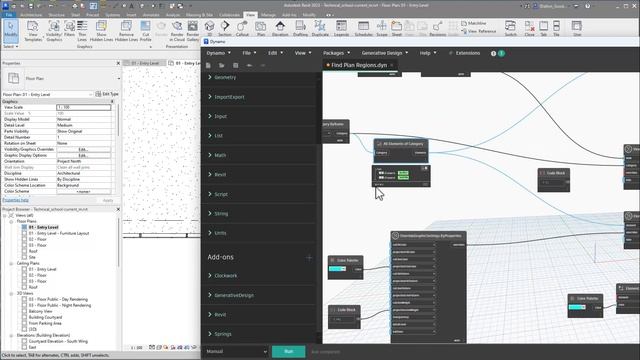The image size is (640, 360).
Task: Click the right Color Palette node swatch
Action: [577, 307]
